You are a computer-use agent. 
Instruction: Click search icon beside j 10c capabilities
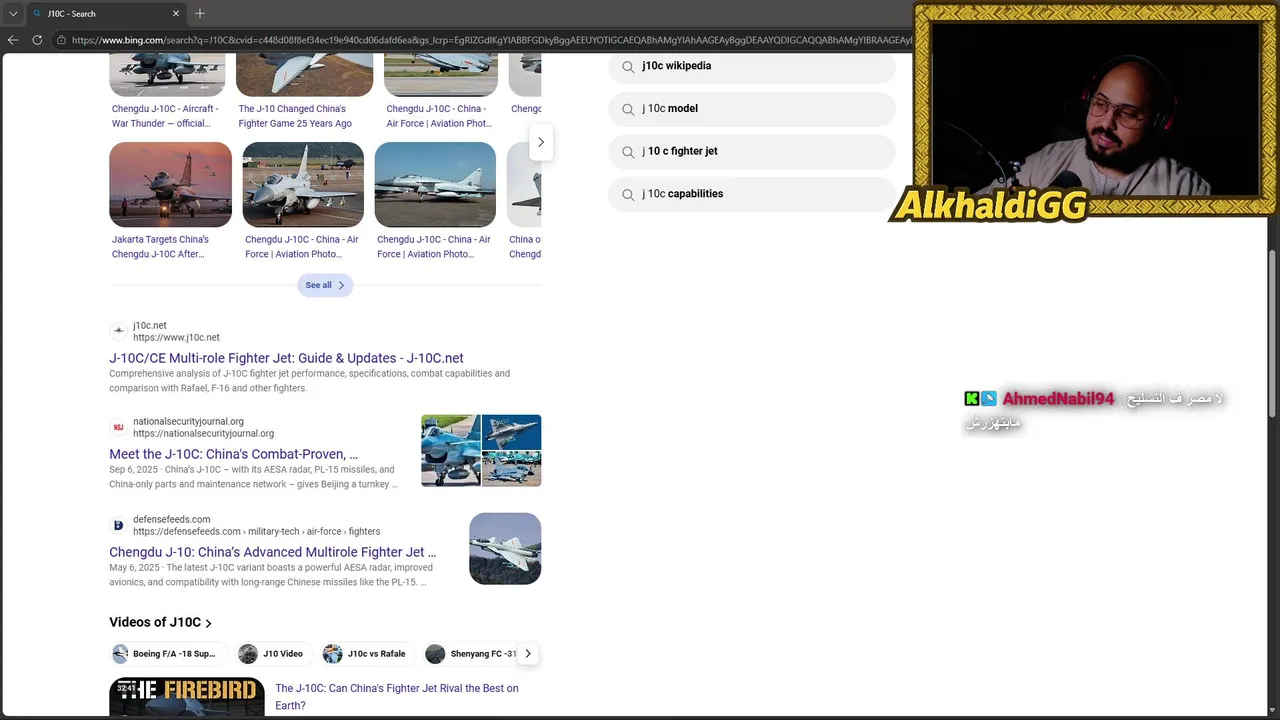(x=628, y=194)
